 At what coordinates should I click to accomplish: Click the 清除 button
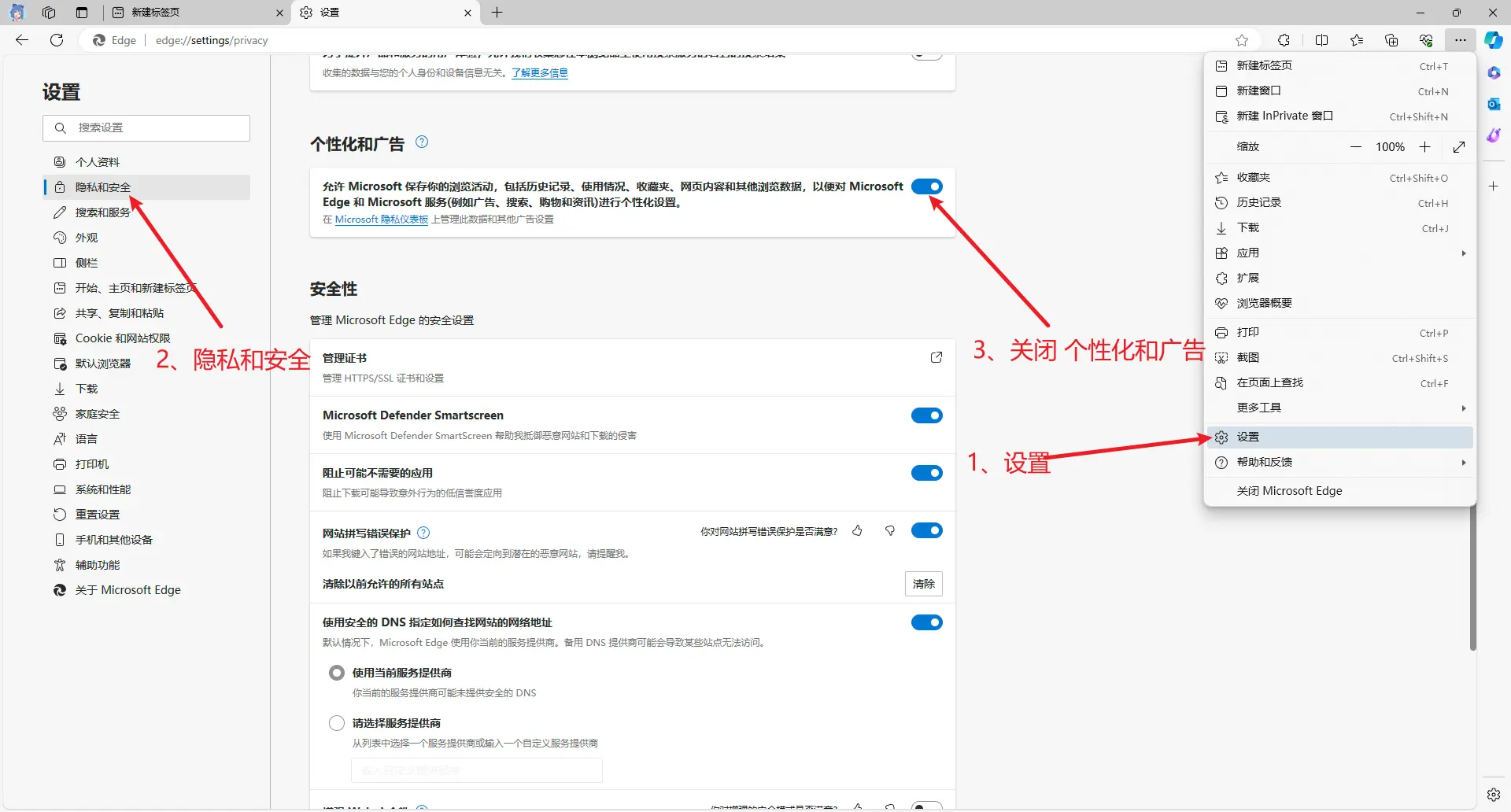click(x=923, y=584)
